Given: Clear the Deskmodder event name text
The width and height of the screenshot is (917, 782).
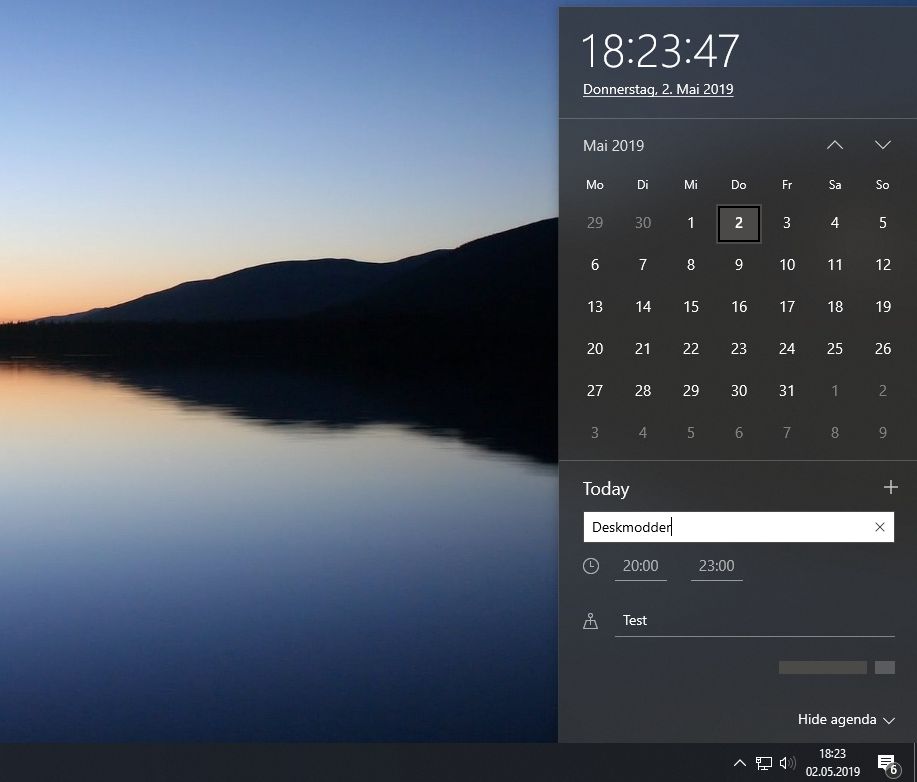Looking at the screenshot, I should (x=879, y=527).
